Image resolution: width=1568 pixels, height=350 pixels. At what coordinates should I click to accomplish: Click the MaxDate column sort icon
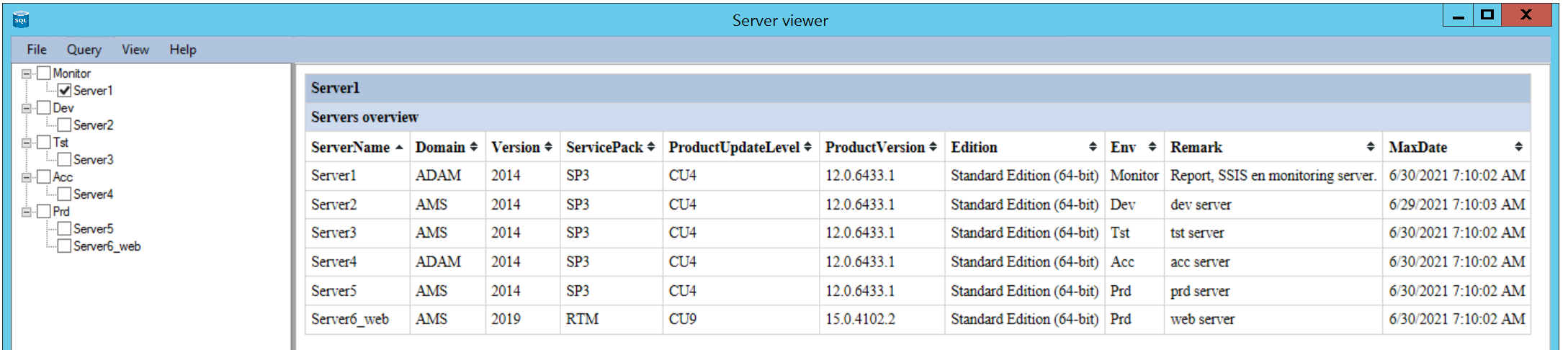coord(1518,147)
